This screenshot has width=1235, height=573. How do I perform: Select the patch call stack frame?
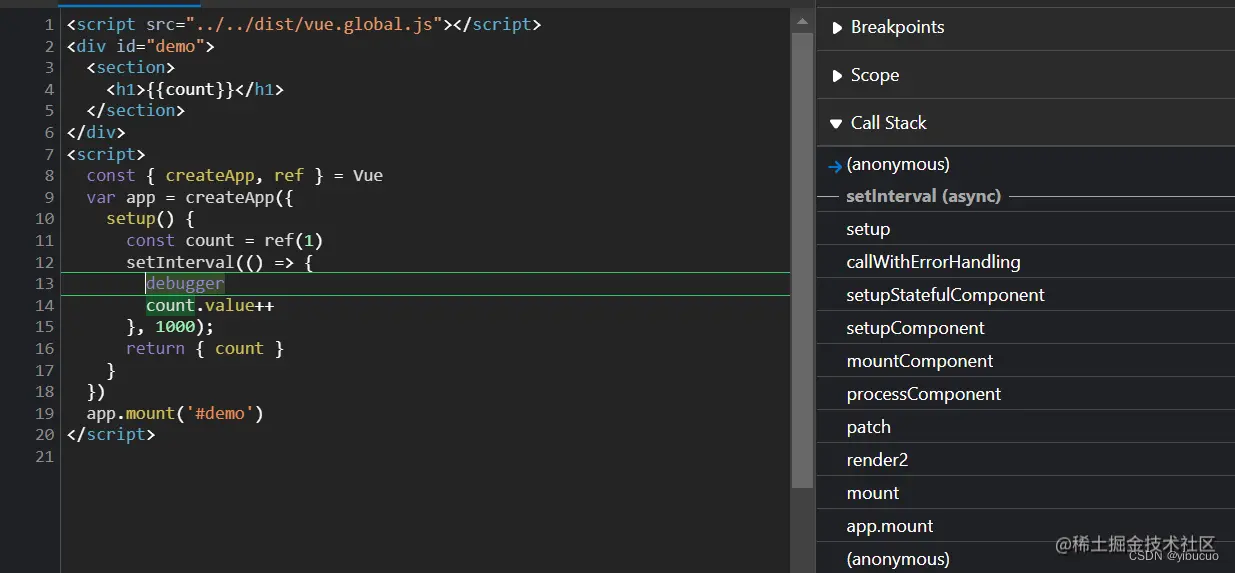1025,427
